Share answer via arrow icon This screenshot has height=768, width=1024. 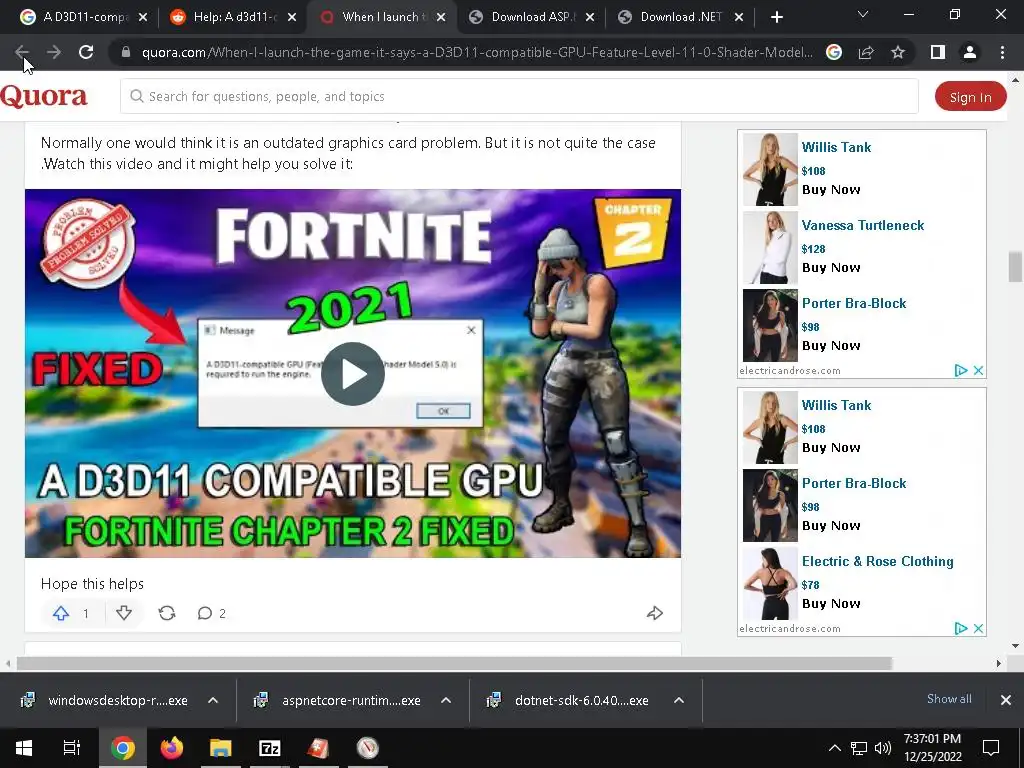654,613
